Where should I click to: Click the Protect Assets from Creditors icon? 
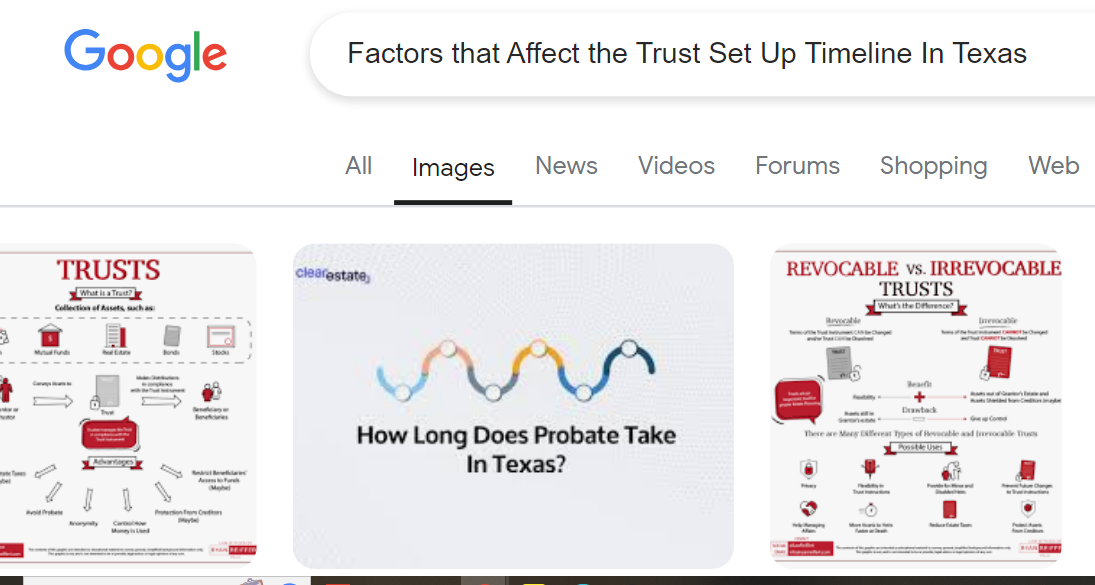[1029, 508]
